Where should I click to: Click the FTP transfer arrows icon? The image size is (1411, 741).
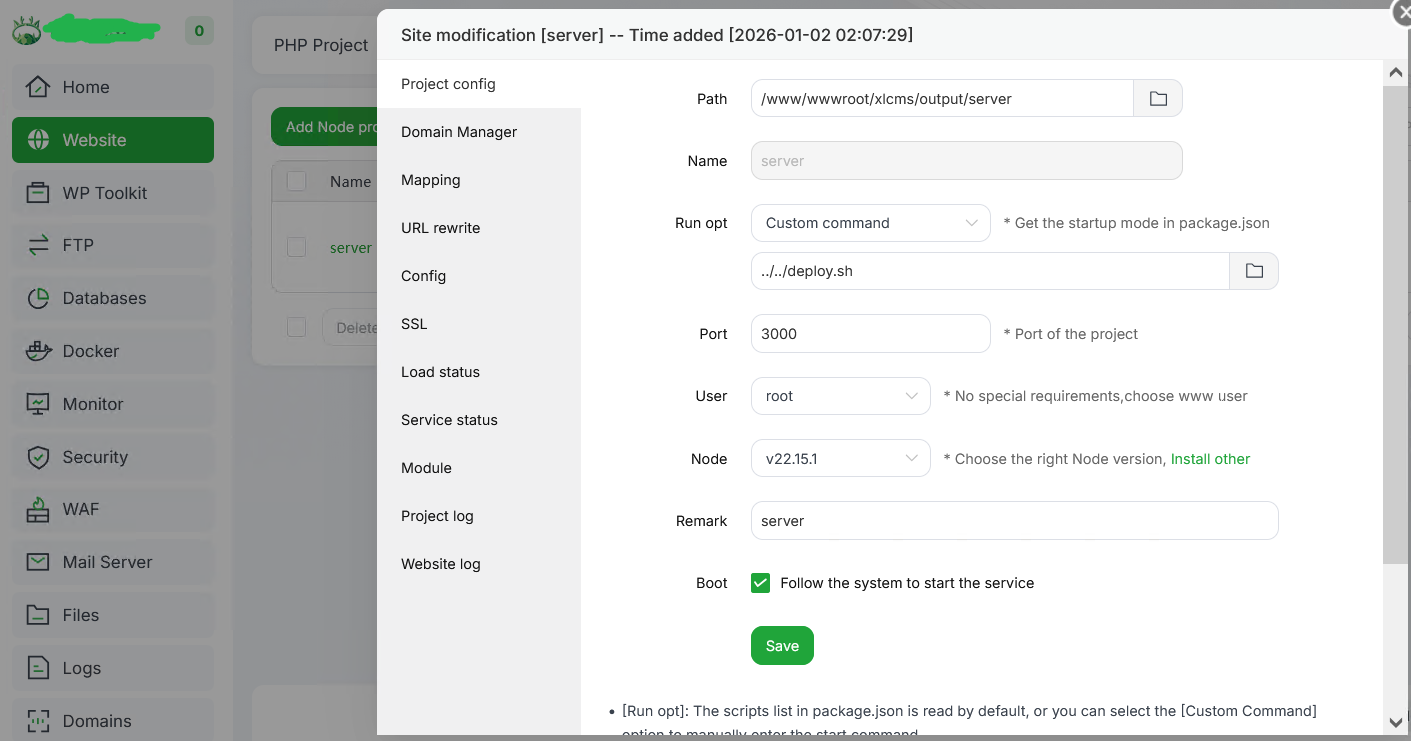(x=38, y=245)
